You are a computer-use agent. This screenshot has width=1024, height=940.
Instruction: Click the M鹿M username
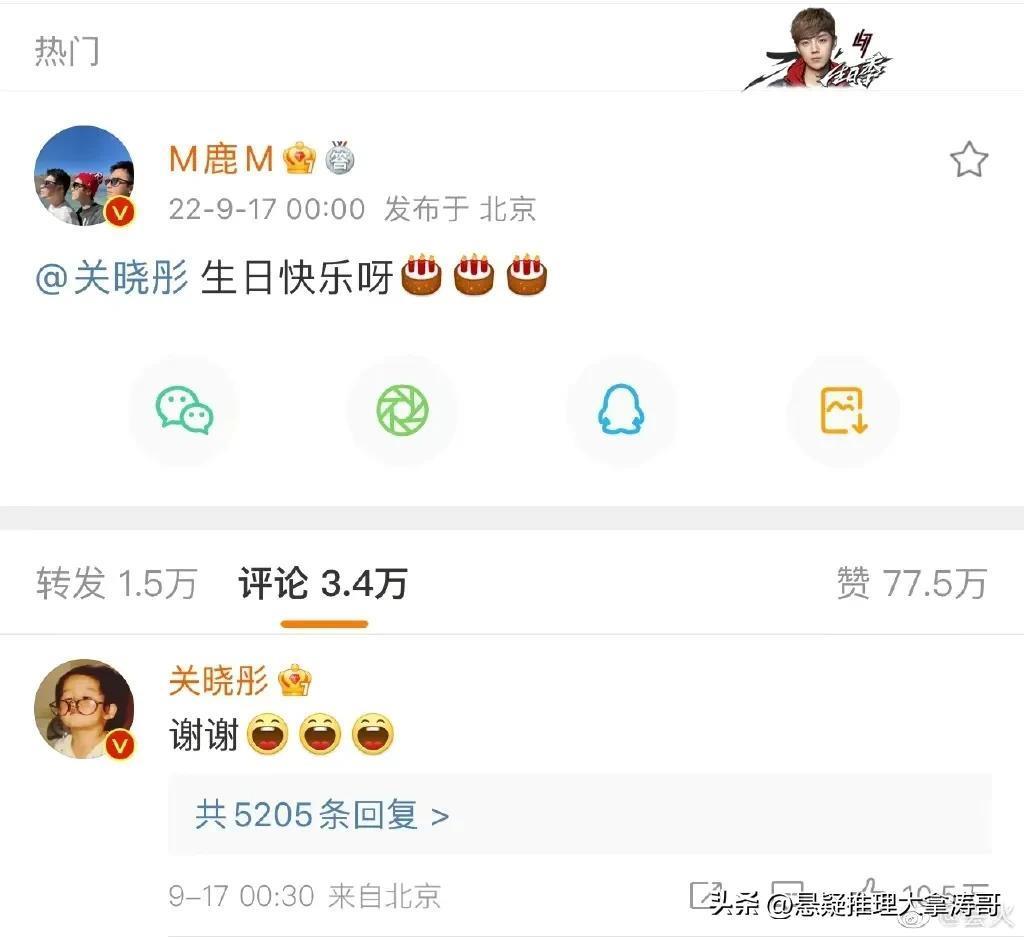pos(221,159)
